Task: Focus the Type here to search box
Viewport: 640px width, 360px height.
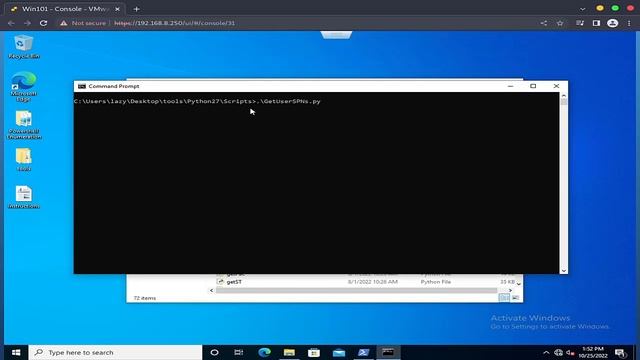Action: coord(115,352)
